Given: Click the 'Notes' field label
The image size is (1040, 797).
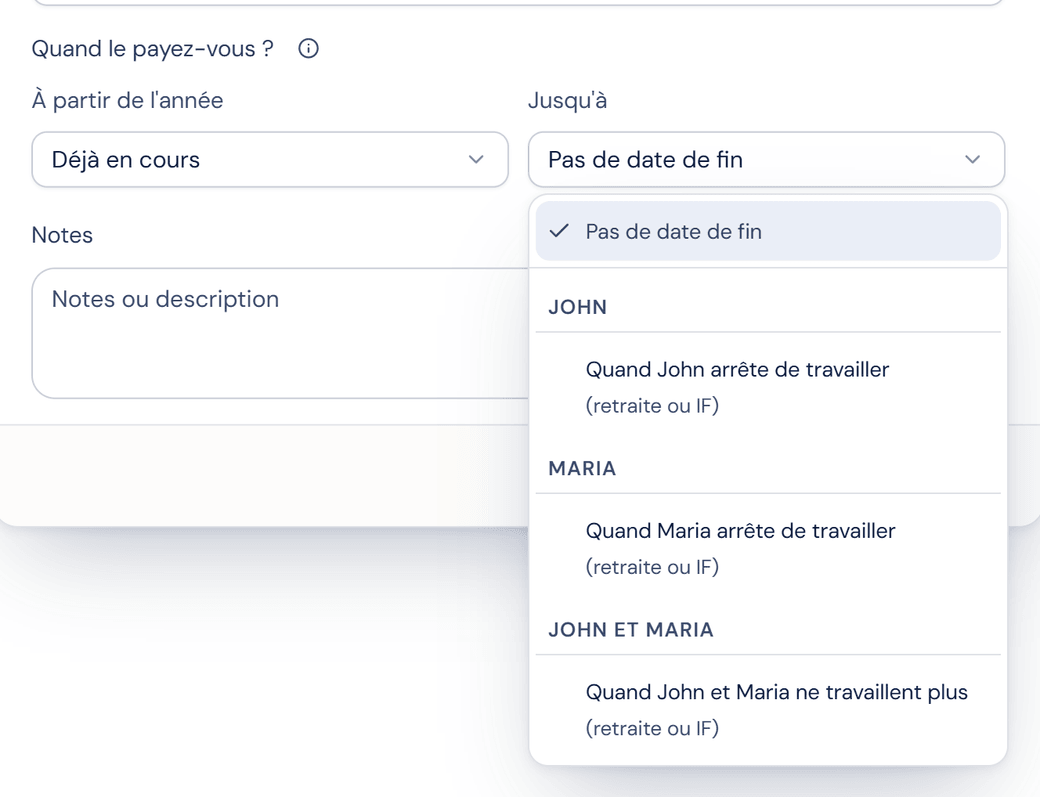Looking at the screenshot, I should tap(62, 235).
